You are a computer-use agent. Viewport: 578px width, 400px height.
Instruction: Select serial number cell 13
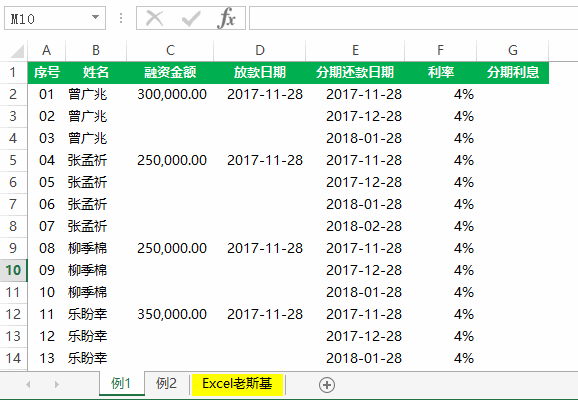tap(46, 358)
